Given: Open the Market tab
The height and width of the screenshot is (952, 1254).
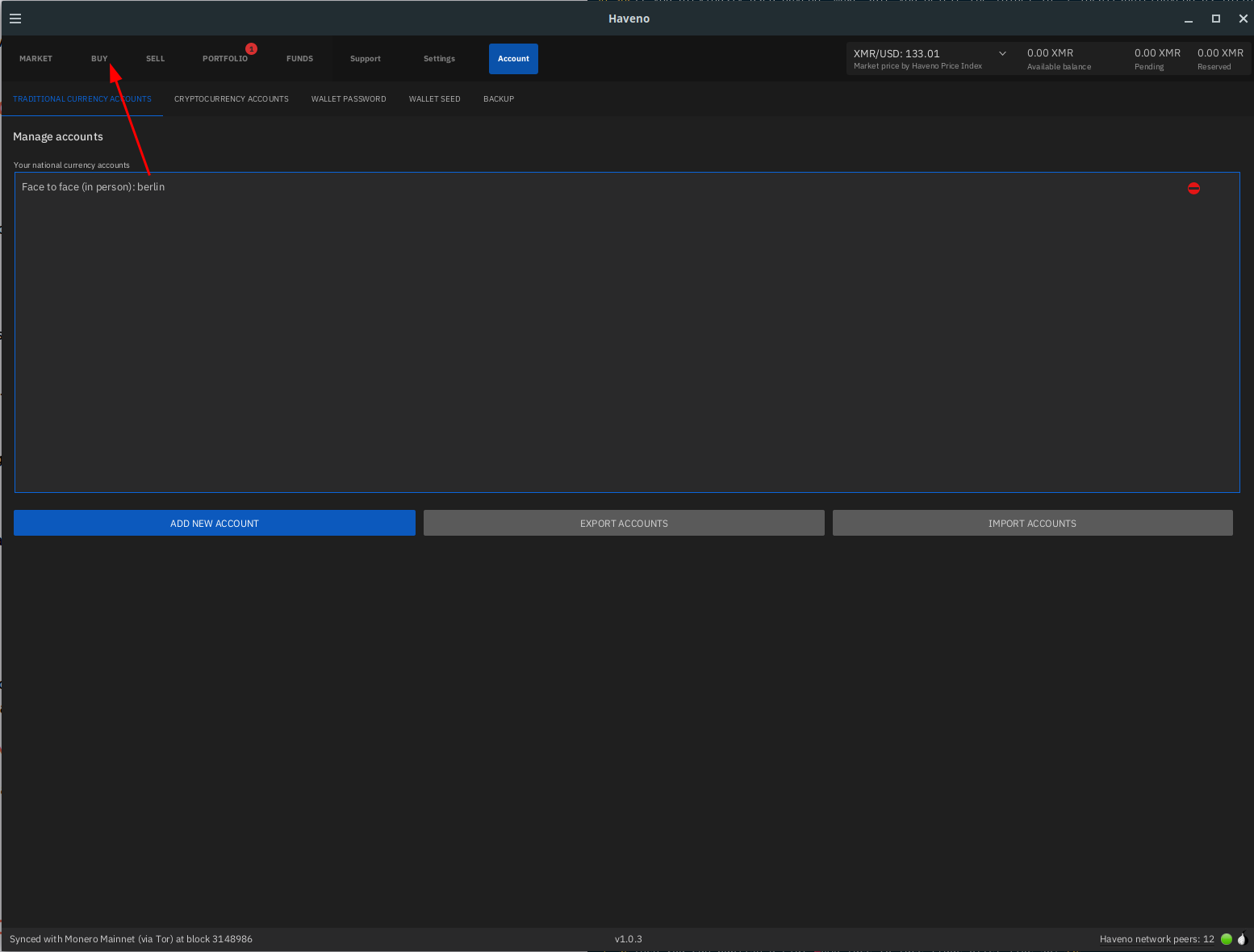Looking at the screenshot, I should pyautogui.click(x=36, y=59).
